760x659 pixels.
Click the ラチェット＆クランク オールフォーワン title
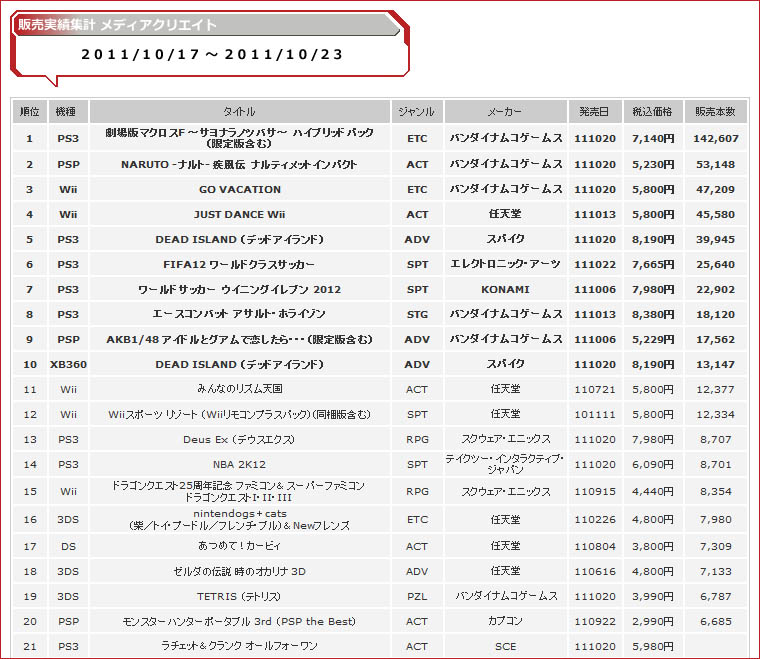click(x=239, y=646)
